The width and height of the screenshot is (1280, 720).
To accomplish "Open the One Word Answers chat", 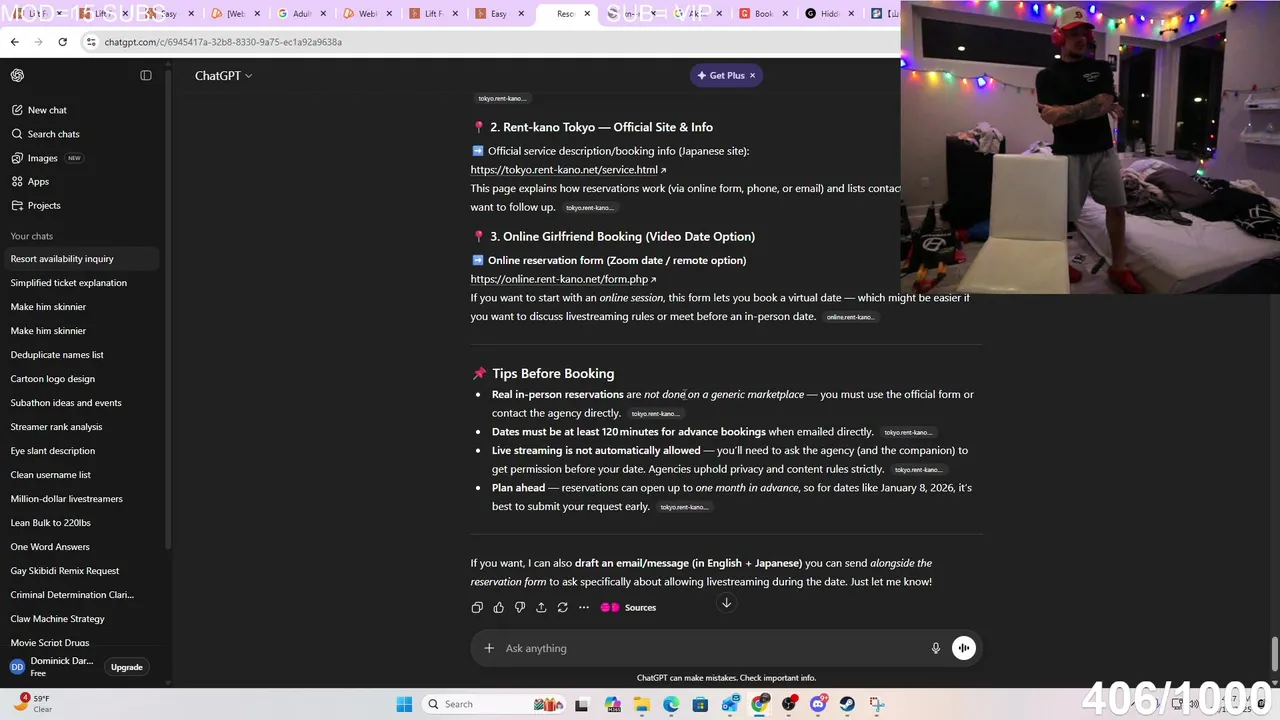I will click(x=82, y=547).
